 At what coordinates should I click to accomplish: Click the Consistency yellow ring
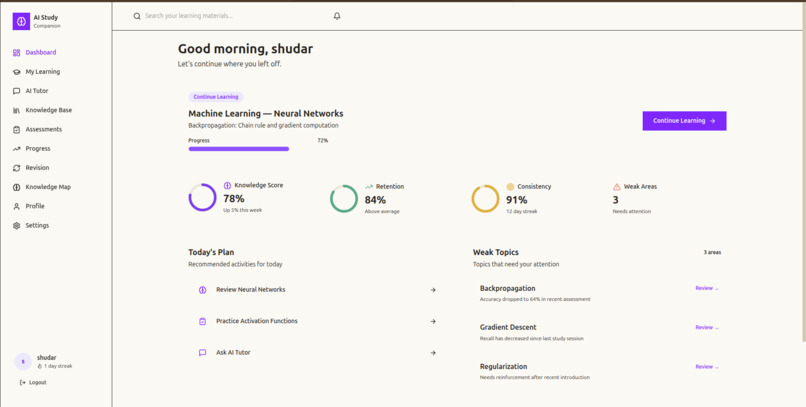pyautogui.click(x=485, y=199)
